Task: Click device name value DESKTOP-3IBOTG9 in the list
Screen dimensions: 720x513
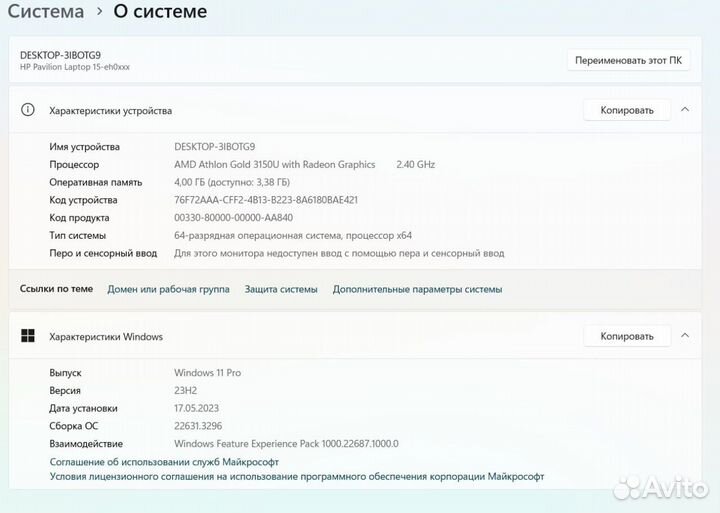Action: [x=214, y=147]
